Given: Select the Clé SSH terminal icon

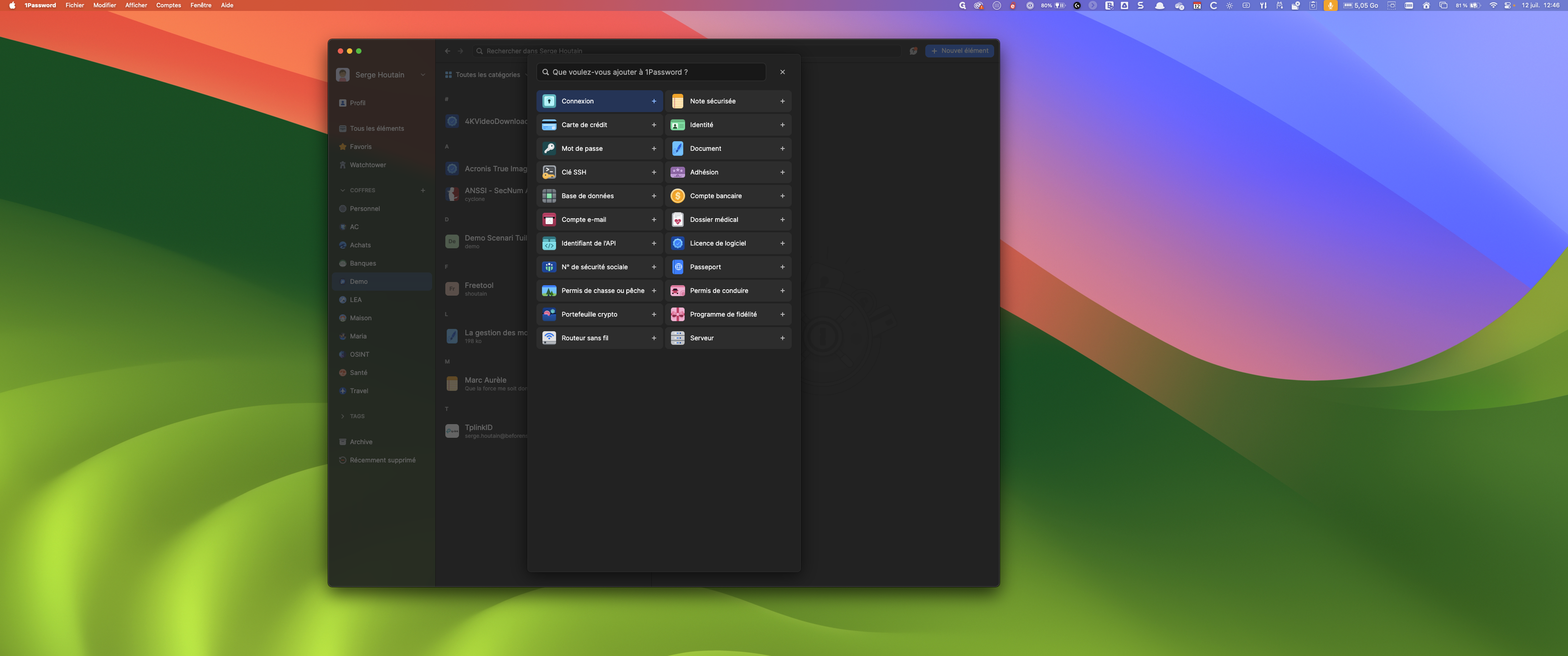Looking at the screenshot, I should (x=548, y=172).
